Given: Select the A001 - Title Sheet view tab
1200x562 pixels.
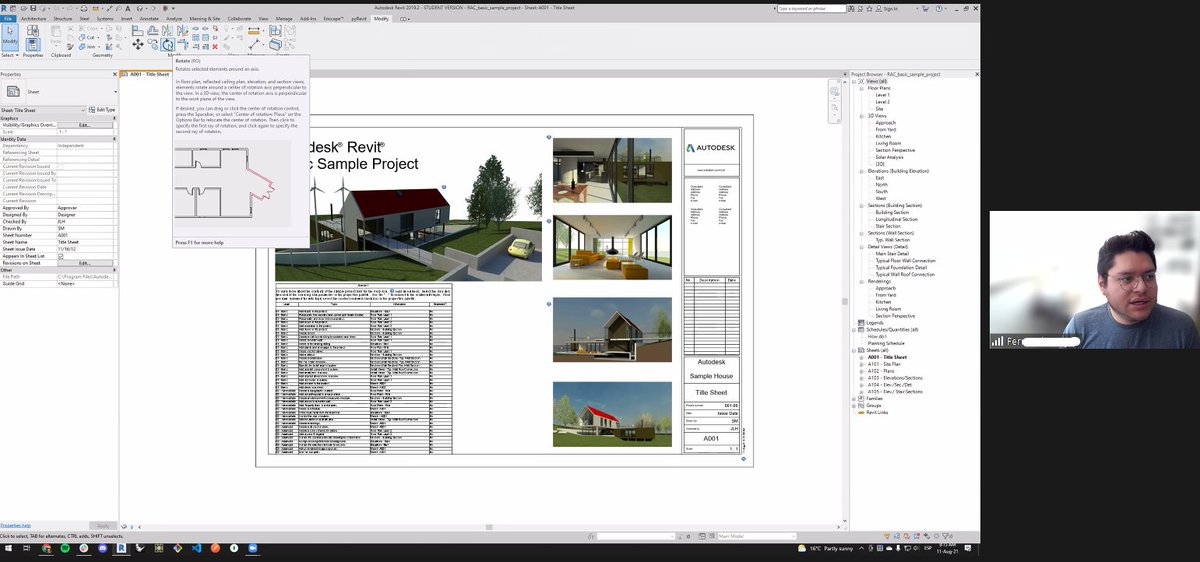Looking at the screenshot, I should (x=146, y=74).
